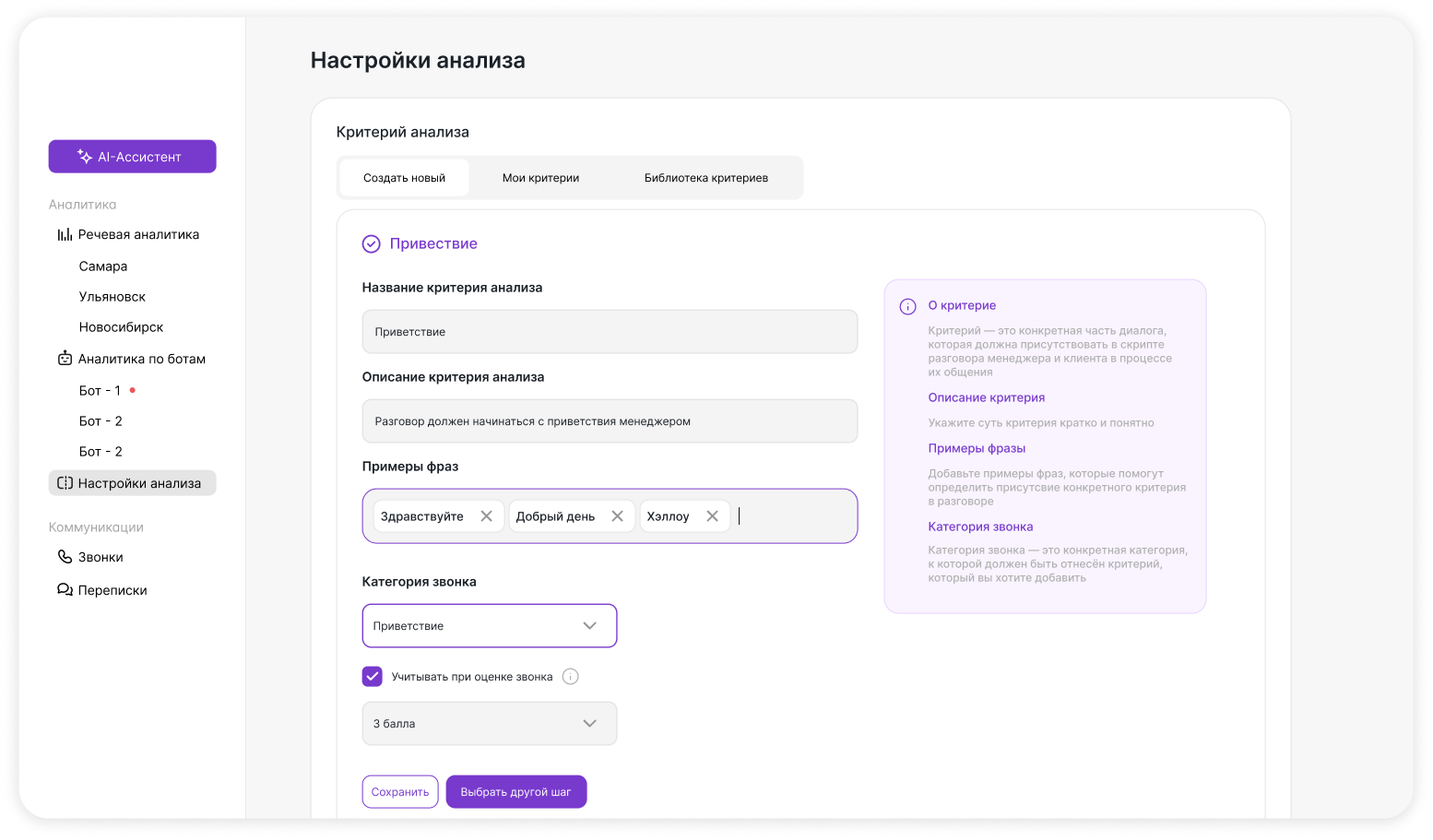
Task: Click the Звонки phone icon
Action: tap(65, 557)
